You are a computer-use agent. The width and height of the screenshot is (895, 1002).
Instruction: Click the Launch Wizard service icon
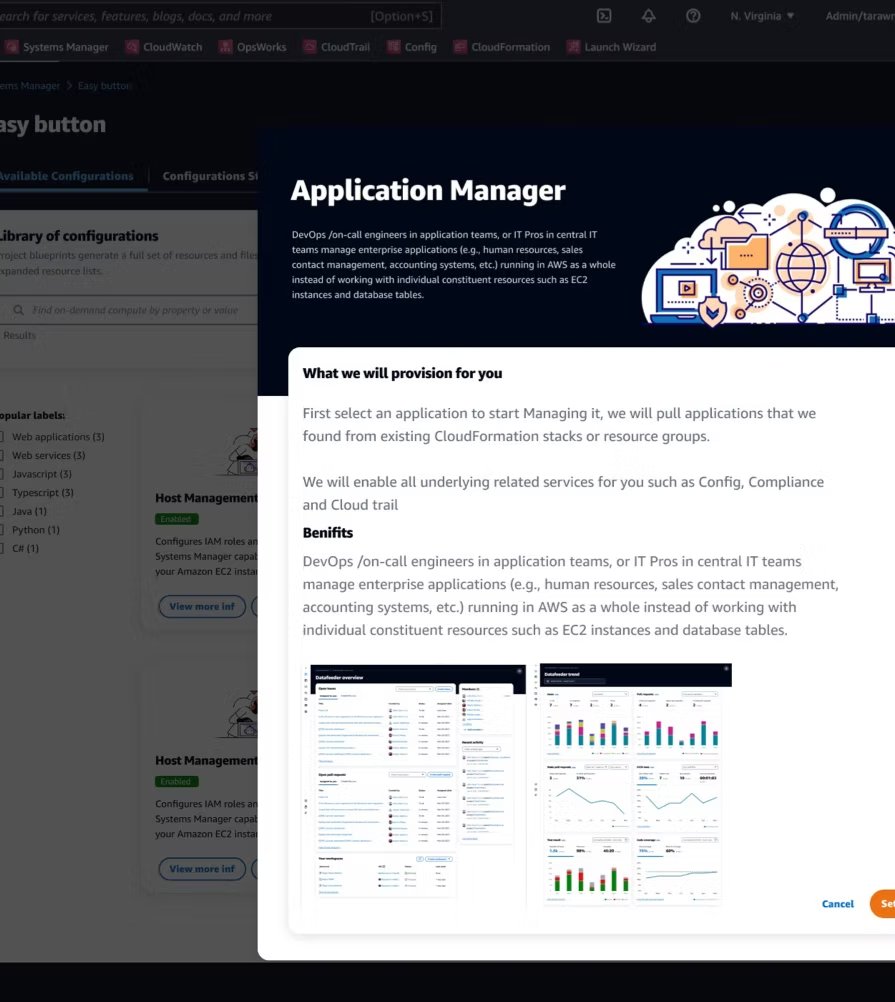coord(574,47)
